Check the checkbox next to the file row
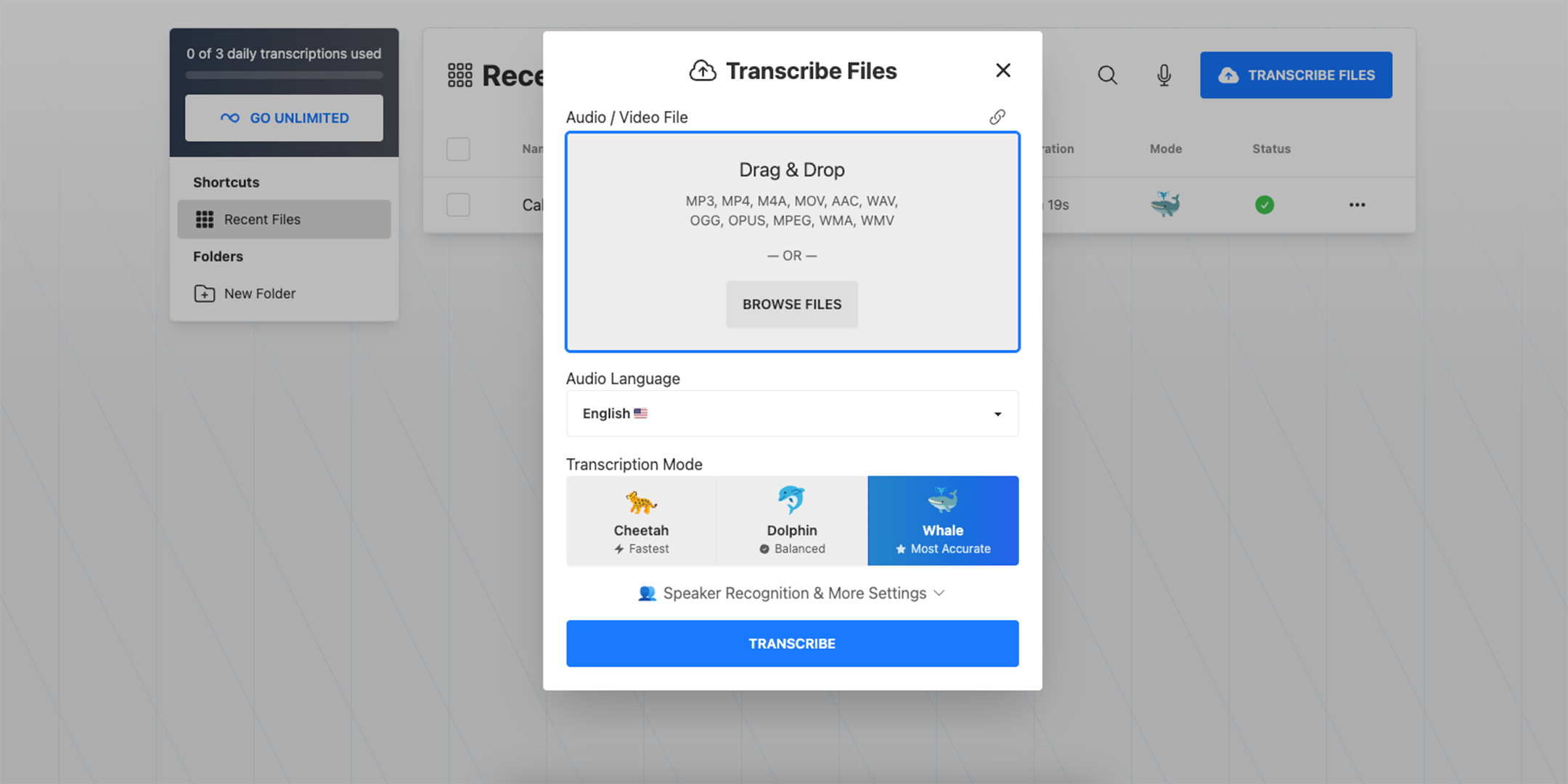 (x=458, y=205)
